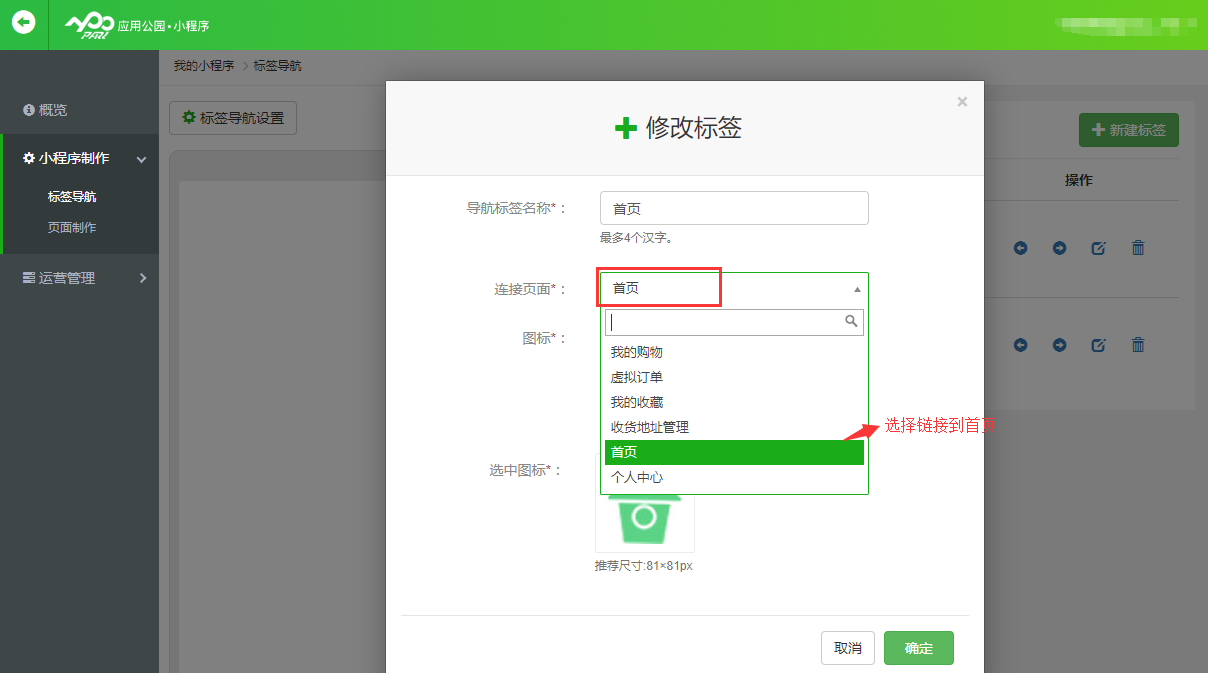This screenshot has height=673, width=1208.
Task: Click the 导航标签名称 text field
Action: (x=734, y=208)
